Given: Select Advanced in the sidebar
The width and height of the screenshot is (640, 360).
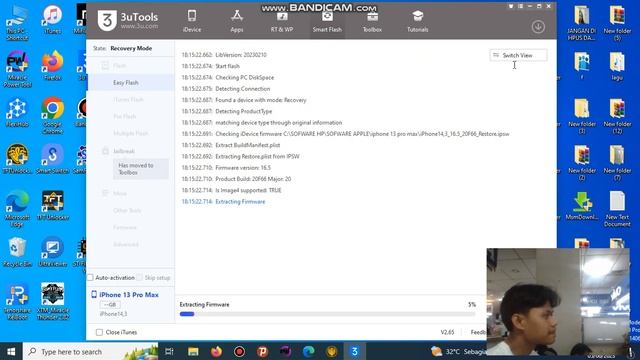Looking at the screenshot, I should coord(126,244).
